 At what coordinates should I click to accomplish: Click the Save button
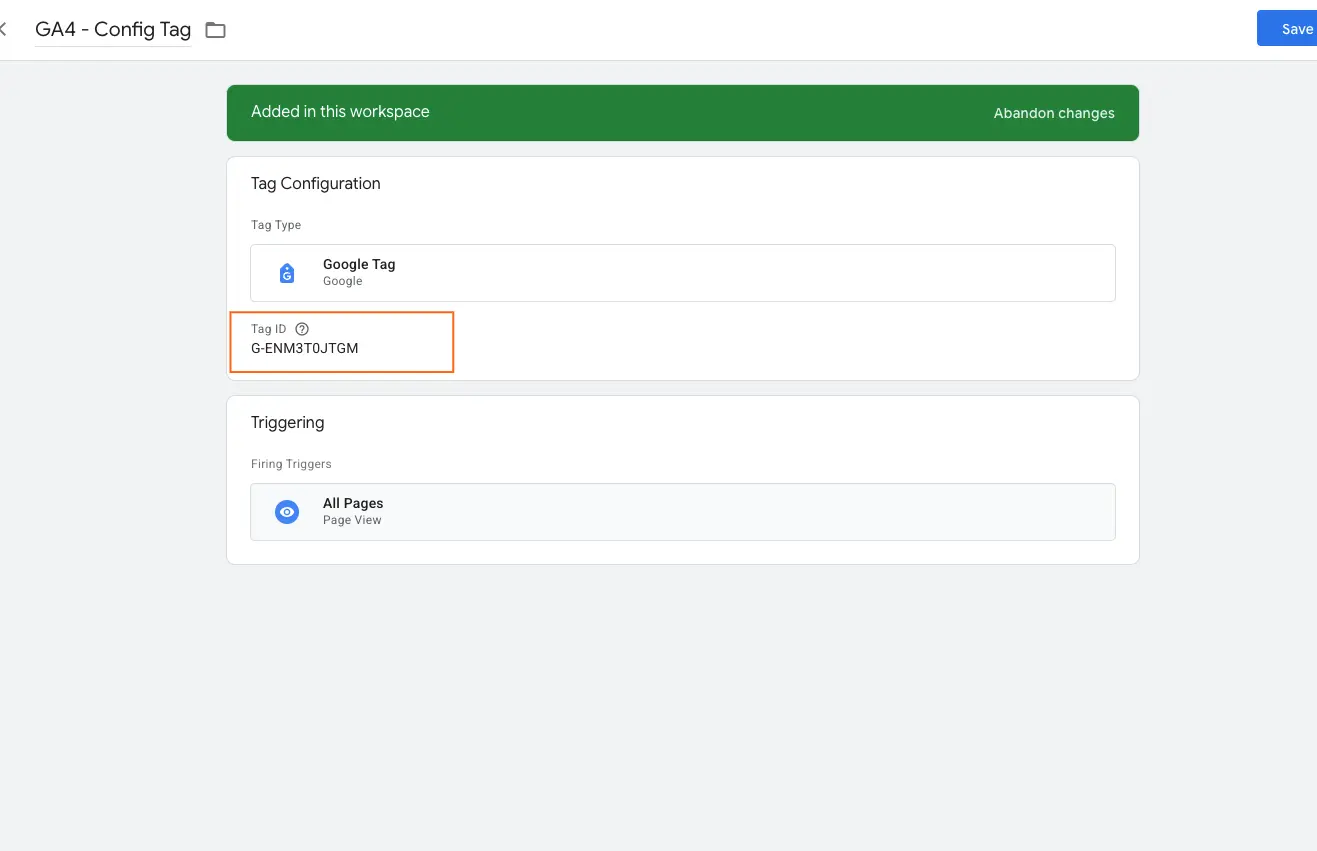point(1288,29)
